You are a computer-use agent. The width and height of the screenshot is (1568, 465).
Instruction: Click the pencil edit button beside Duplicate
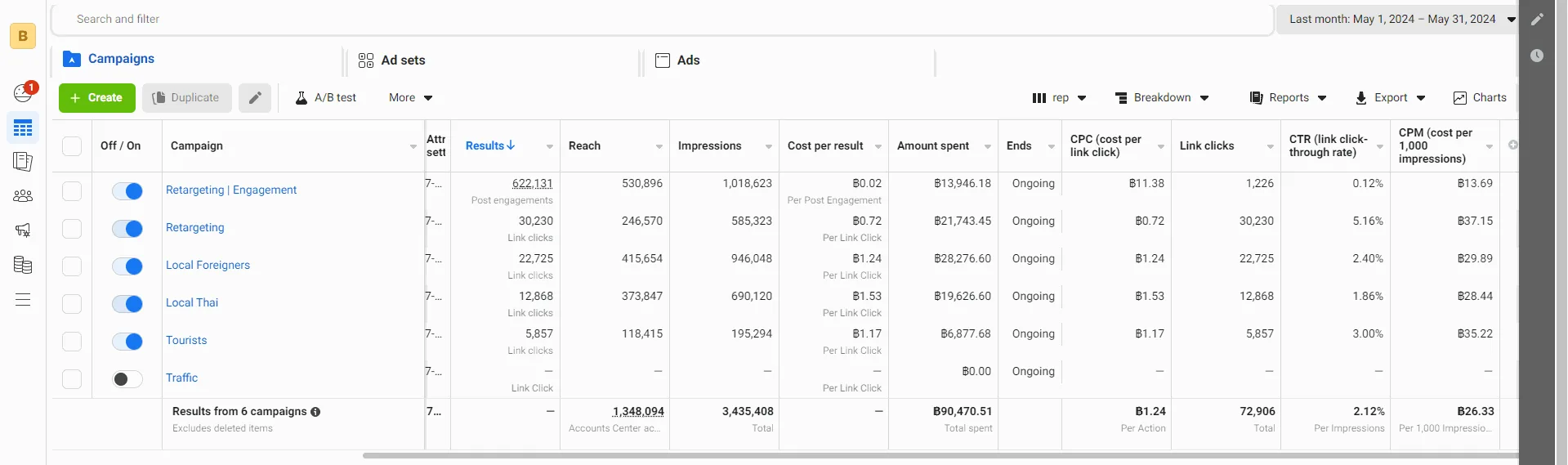coord(255,98)
